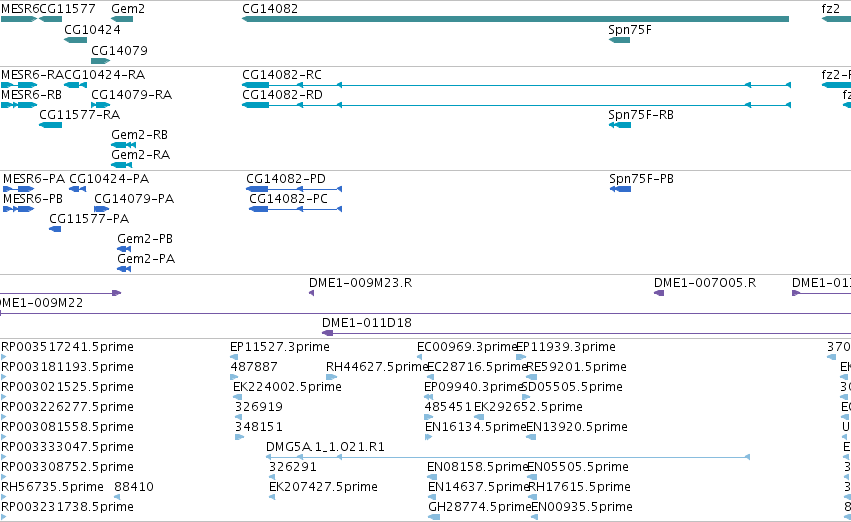The height and width of the screenshot is (522, 851).
Task: Open BAC DME1-011D18 label
Action: (x=367, y=323)
